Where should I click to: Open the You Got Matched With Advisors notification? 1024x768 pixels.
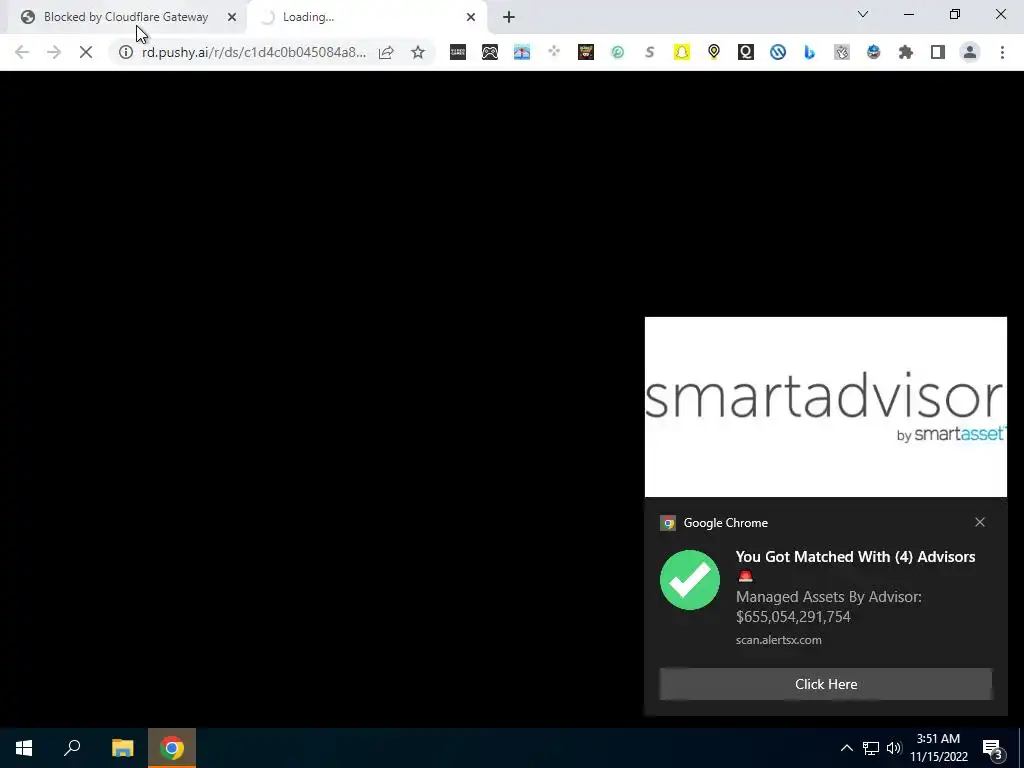(x=855, y=557)
